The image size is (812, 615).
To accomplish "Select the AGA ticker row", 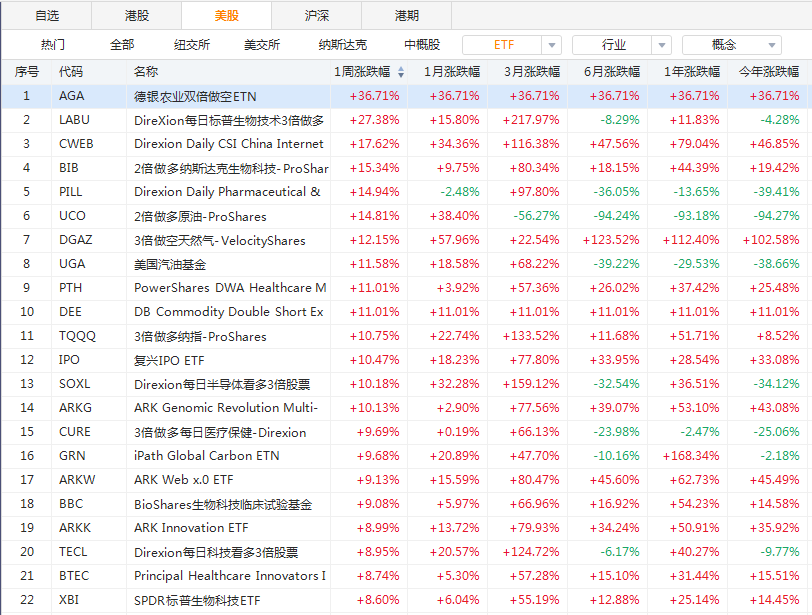I will 404,96.
